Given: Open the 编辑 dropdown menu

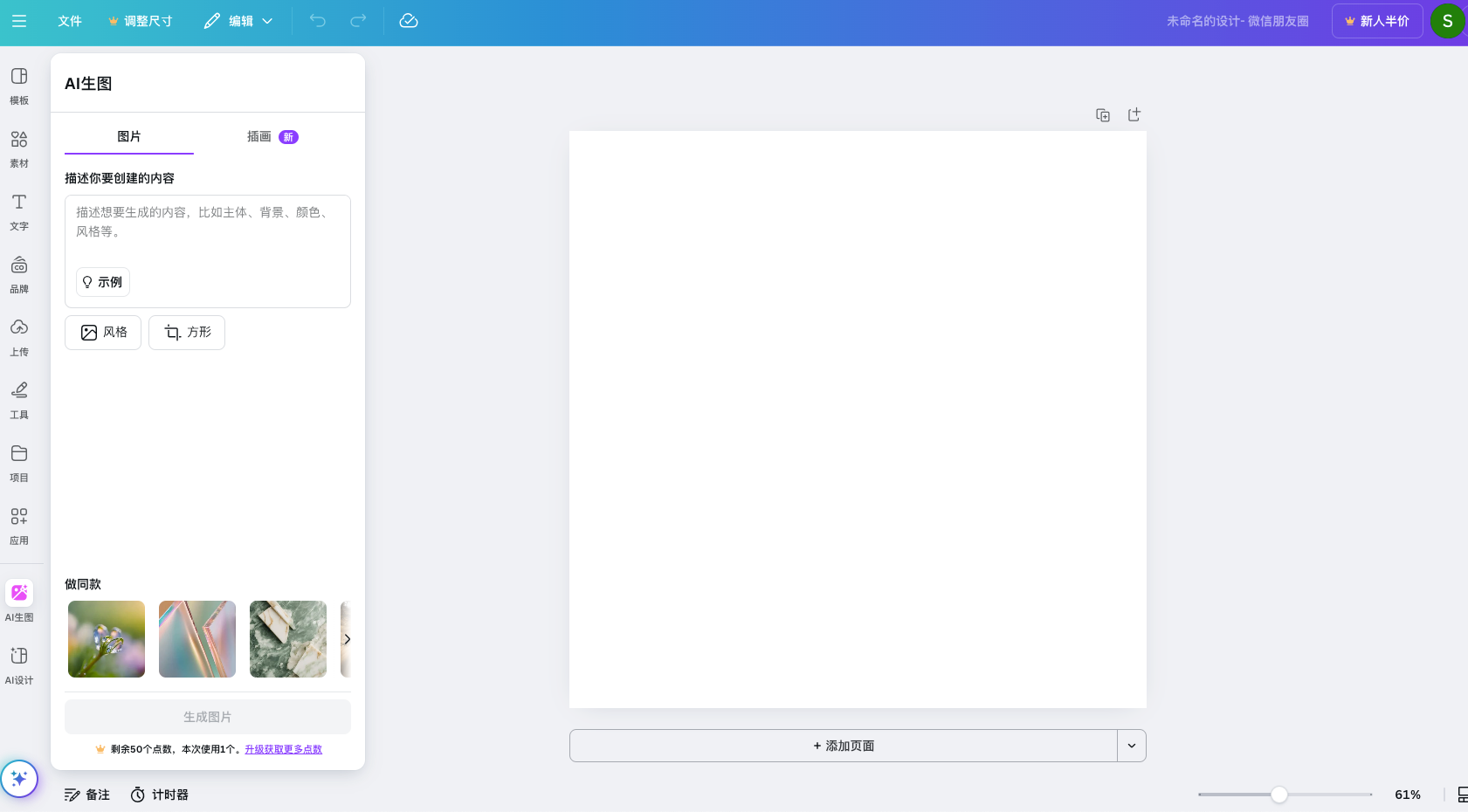Looking at the screenshot, I should pyautogui.click(x=237, y=20).
